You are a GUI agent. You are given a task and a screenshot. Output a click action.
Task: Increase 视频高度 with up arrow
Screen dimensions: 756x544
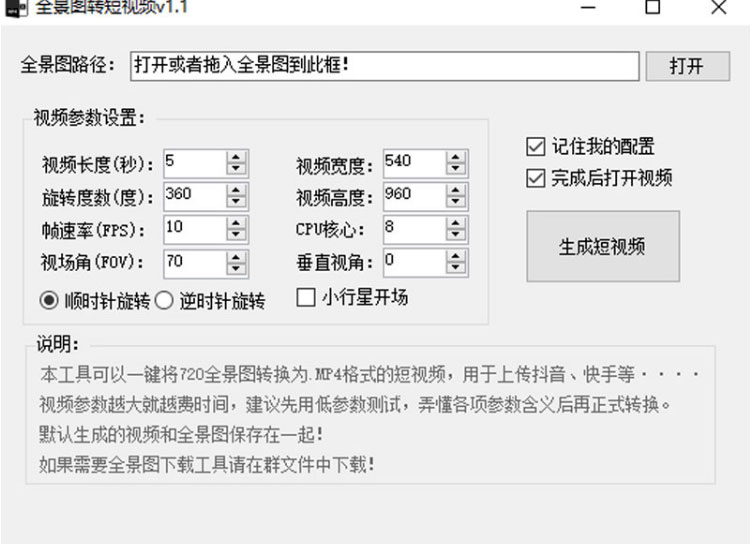[456, 190]
